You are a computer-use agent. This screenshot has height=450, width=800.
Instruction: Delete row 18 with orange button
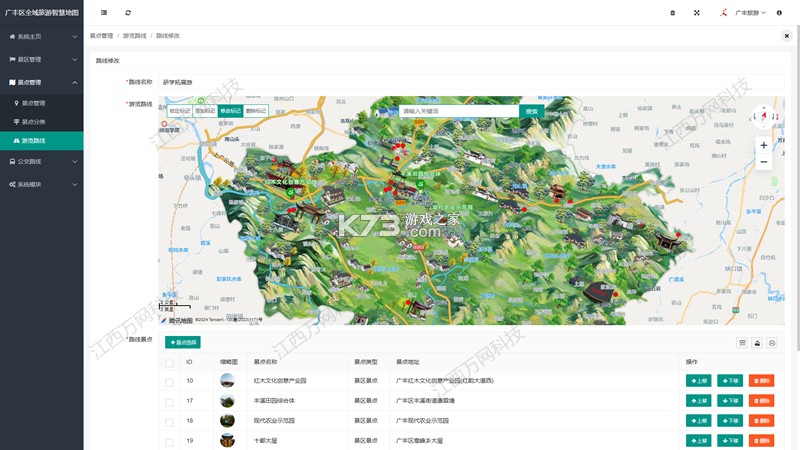pyautogui.click(x=761, y=420)
